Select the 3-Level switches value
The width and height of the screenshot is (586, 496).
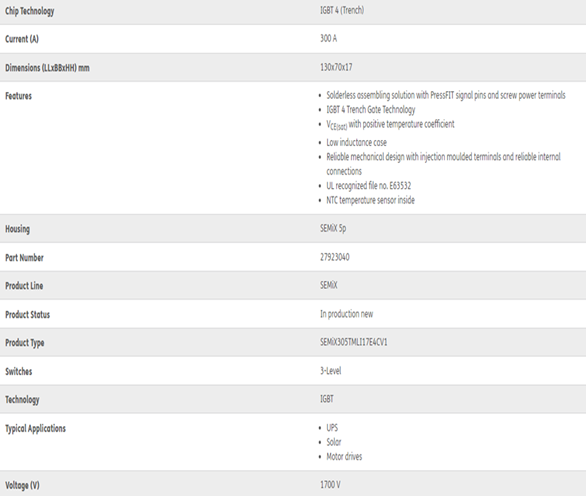coord(331,371)
